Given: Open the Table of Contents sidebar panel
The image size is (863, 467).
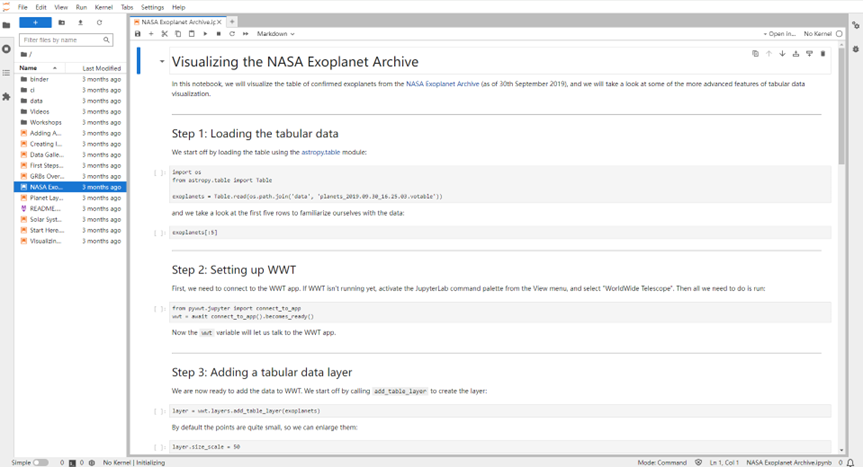Looking at the screenshot, I should 7,73.
